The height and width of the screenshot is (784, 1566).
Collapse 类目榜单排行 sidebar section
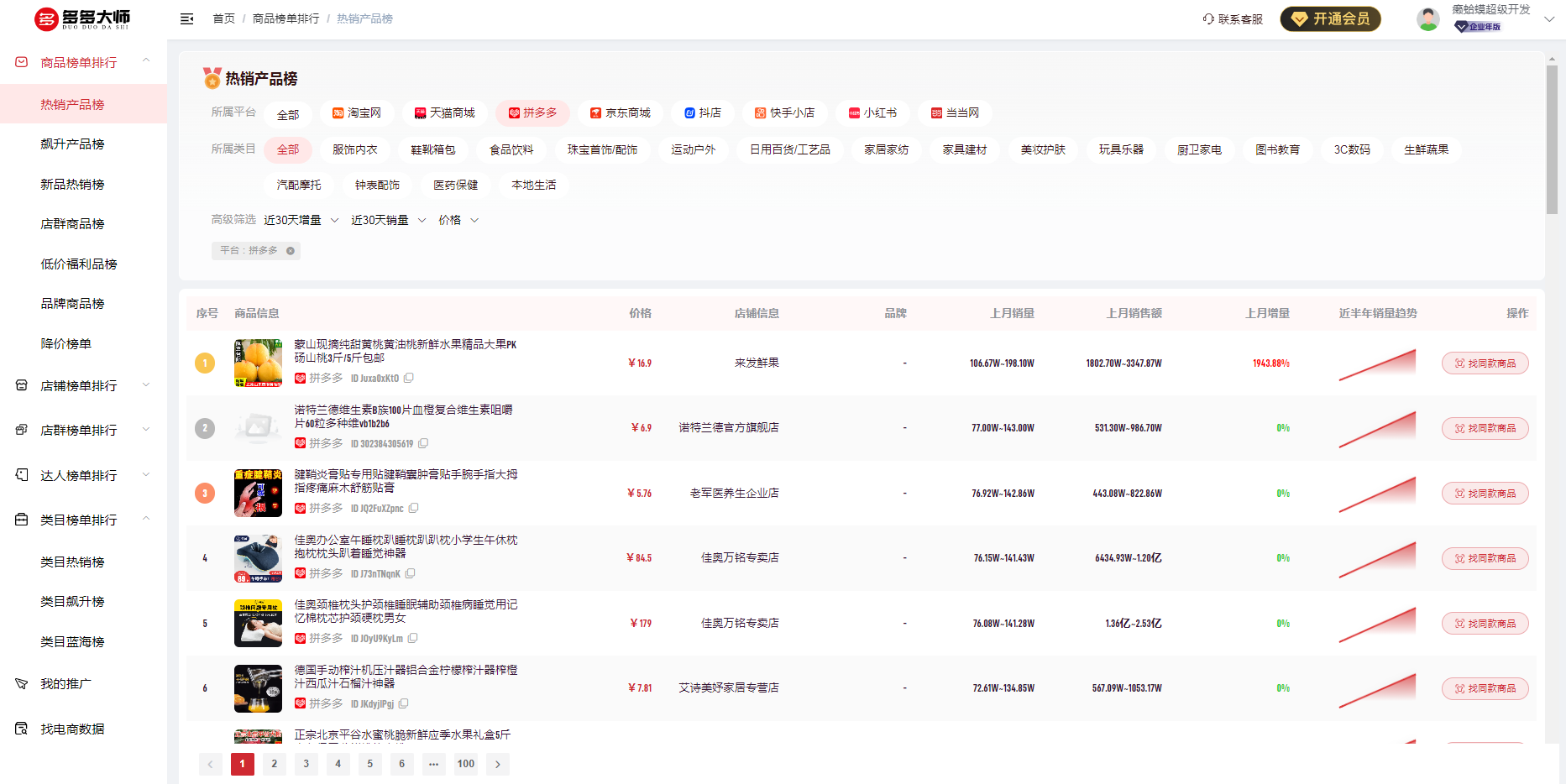(x=146, y=519)
